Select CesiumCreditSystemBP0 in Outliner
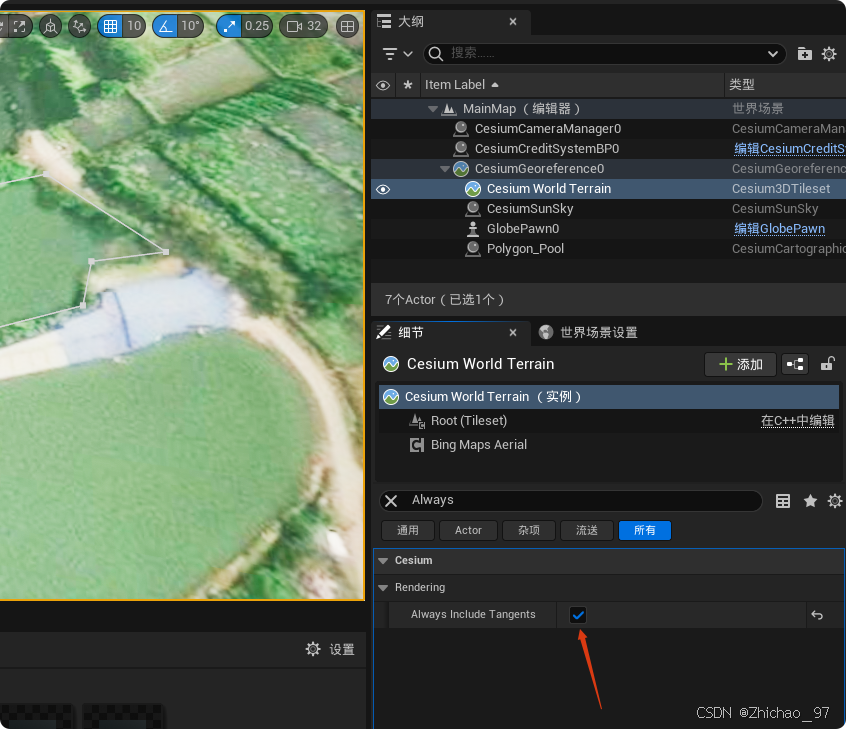 point(547,149)
